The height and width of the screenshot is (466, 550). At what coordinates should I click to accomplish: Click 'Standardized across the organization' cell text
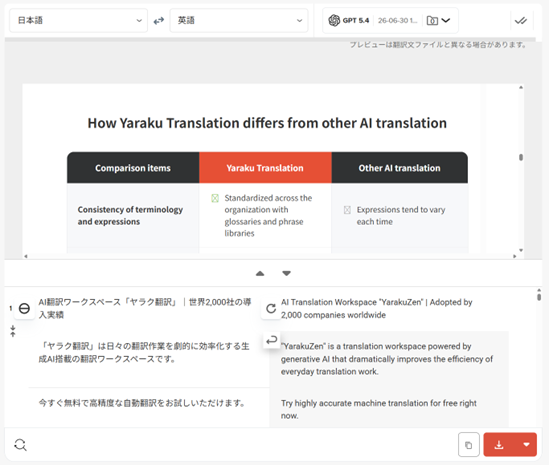(268, 216)
